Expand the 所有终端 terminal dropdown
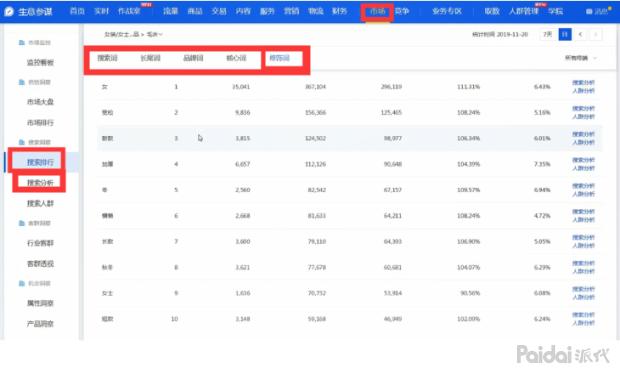 pos(580,58)
